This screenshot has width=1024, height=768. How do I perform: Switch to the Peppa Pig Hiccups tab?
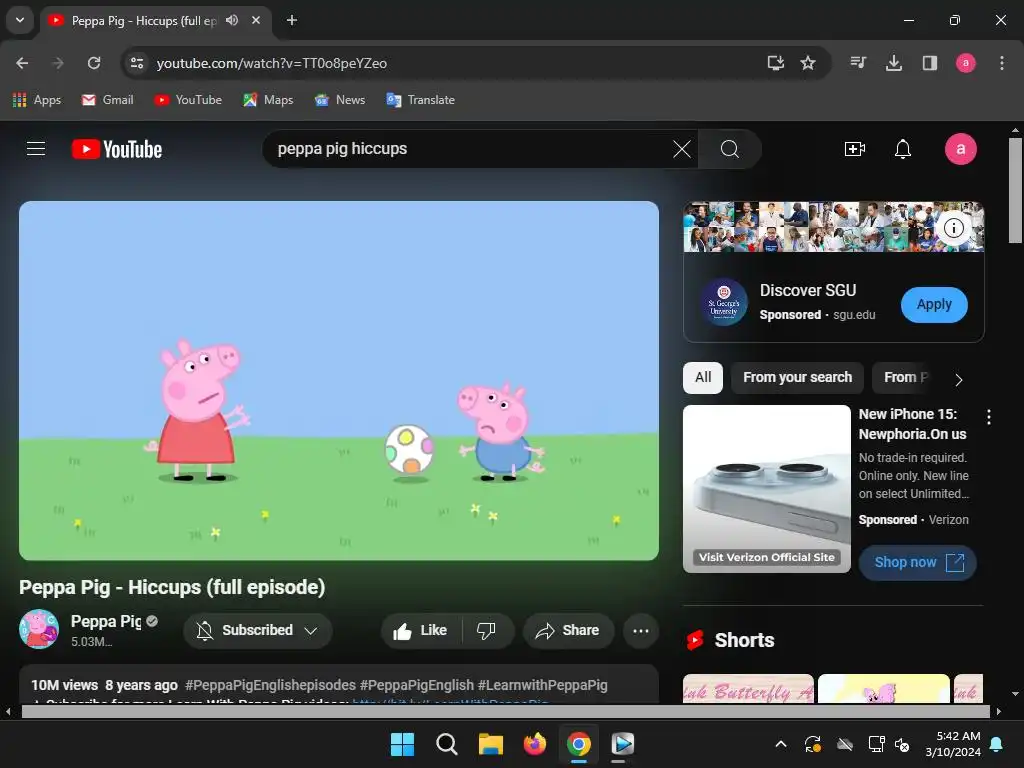(x=144, y=20)
